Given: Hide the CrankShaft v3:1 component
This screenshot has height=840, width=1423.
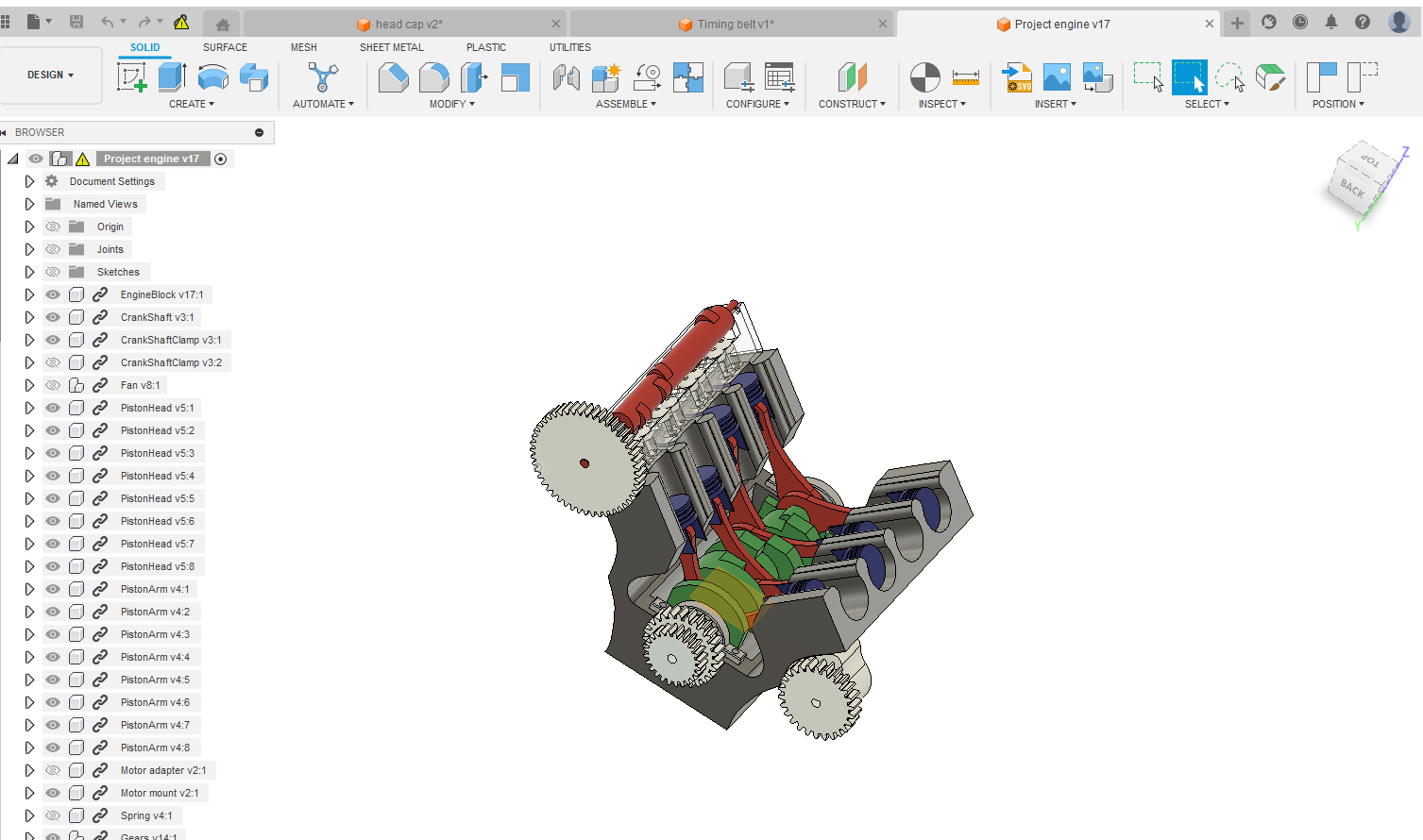Looking at the screenshot, I should (x=53, y=317).
